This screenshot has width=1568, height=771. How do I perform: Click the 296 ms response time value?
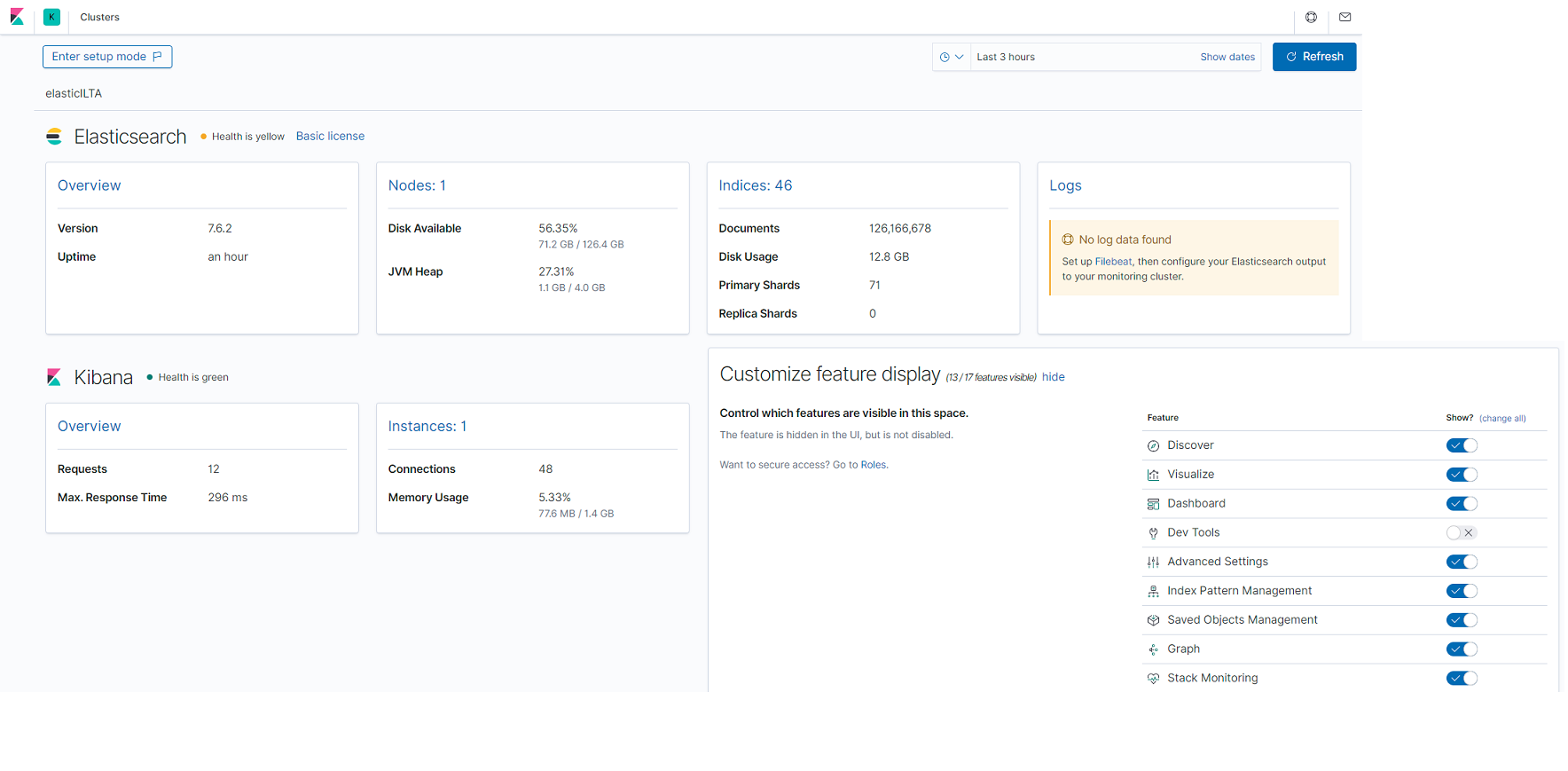(228, 498)
